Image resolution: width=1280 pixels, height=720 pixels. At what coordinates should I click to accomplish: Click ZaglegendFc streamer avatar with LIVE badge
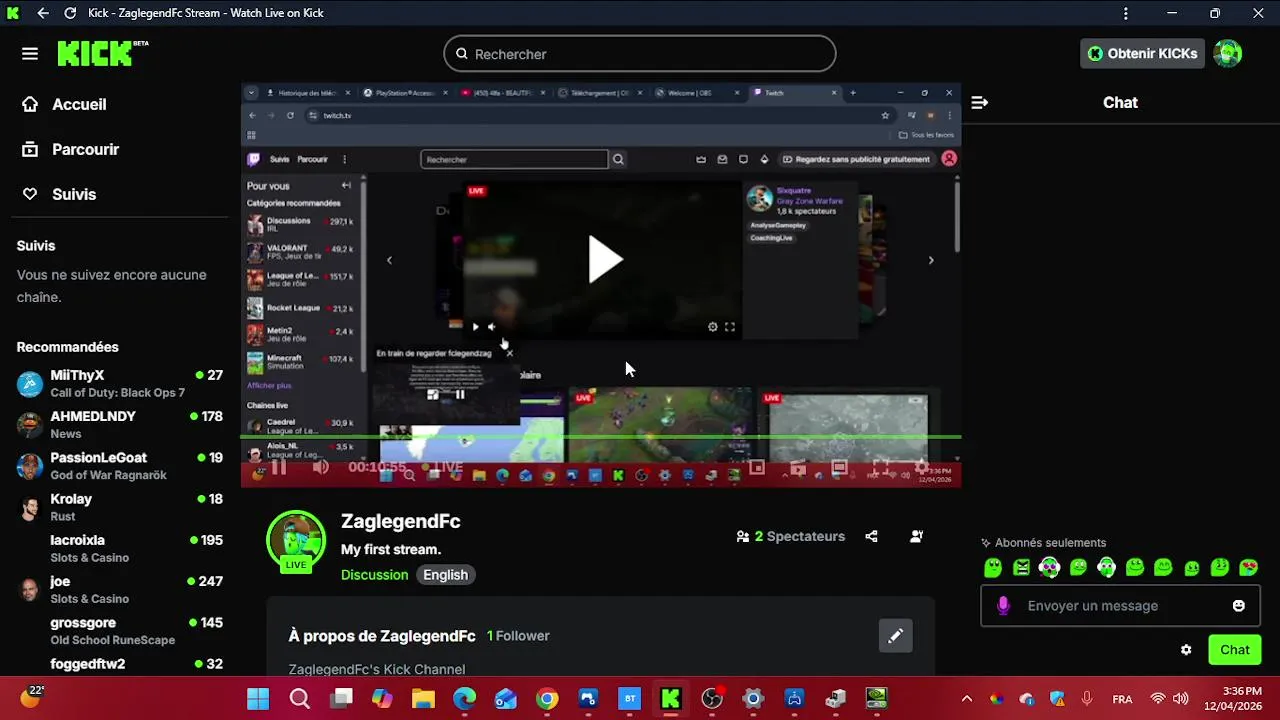[x=296, y=541]
